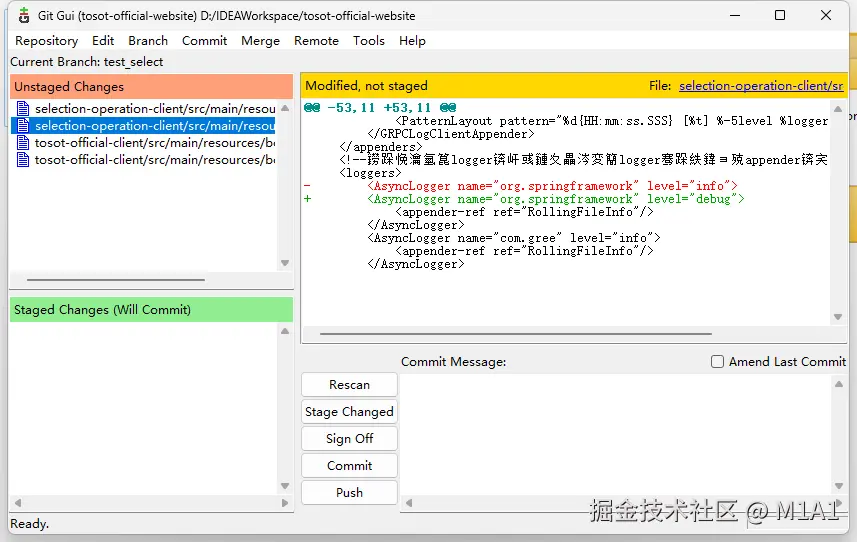Open the Tools menu

368,41
